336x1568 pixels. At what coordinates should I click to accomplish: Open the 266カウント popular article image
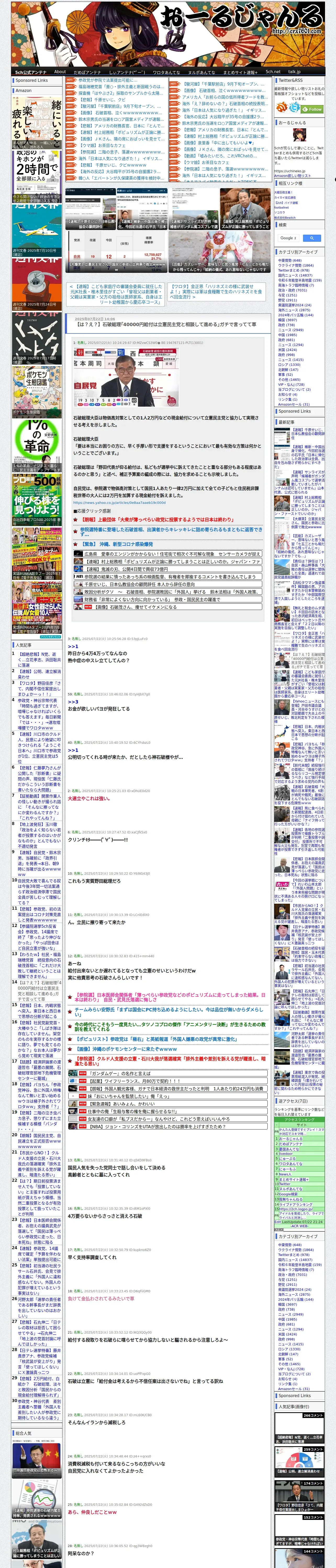pyautogui.click(x=299, y=1427)
